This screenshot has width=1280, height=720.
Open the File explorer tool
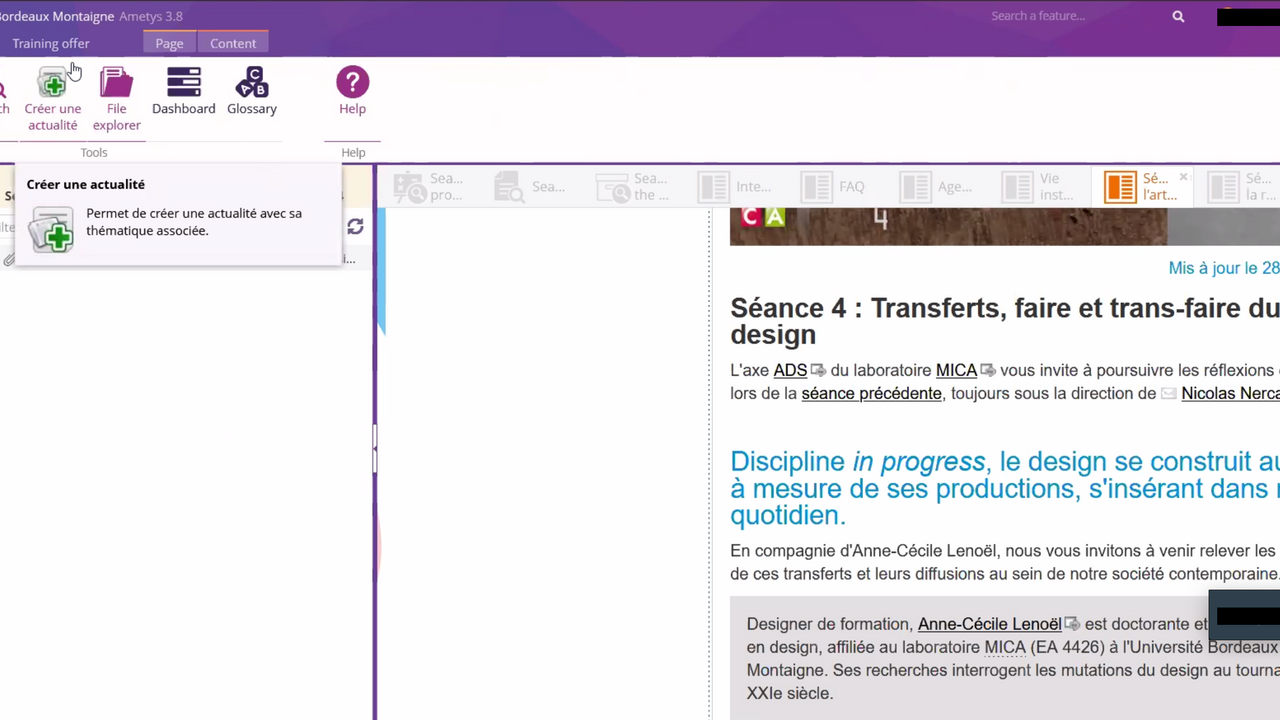pos(116,84)
